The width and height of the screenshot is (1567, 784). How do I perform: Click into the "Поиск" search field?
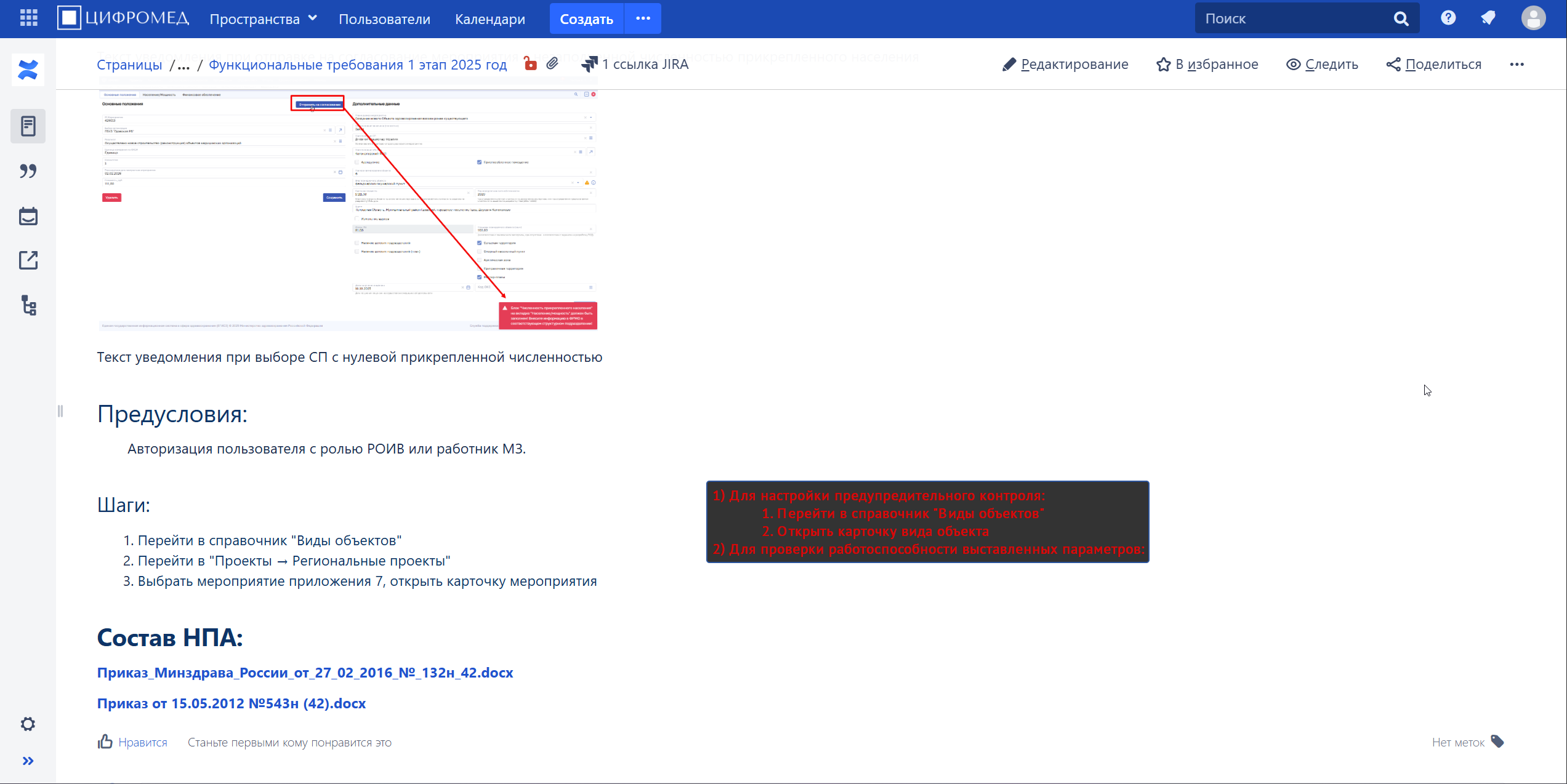click(x=1293, y=18)
